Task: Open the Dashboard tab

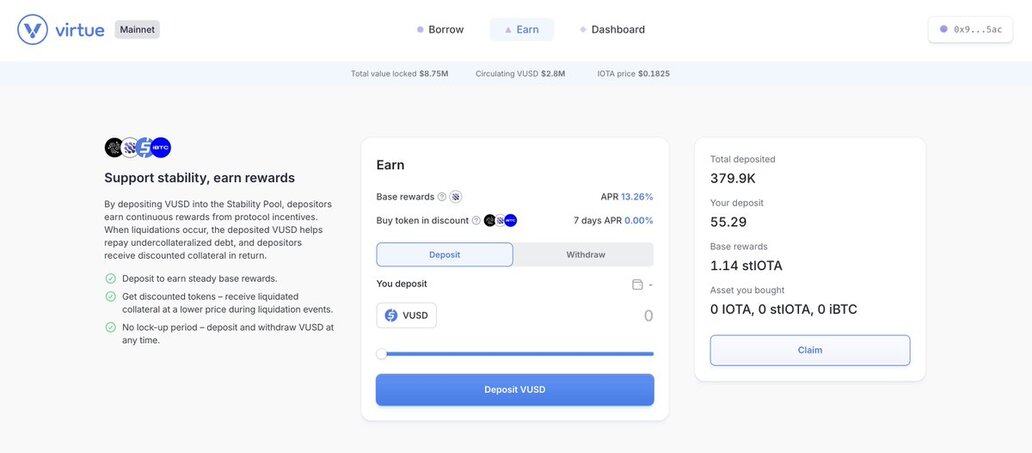Action: tap(612, 30)
